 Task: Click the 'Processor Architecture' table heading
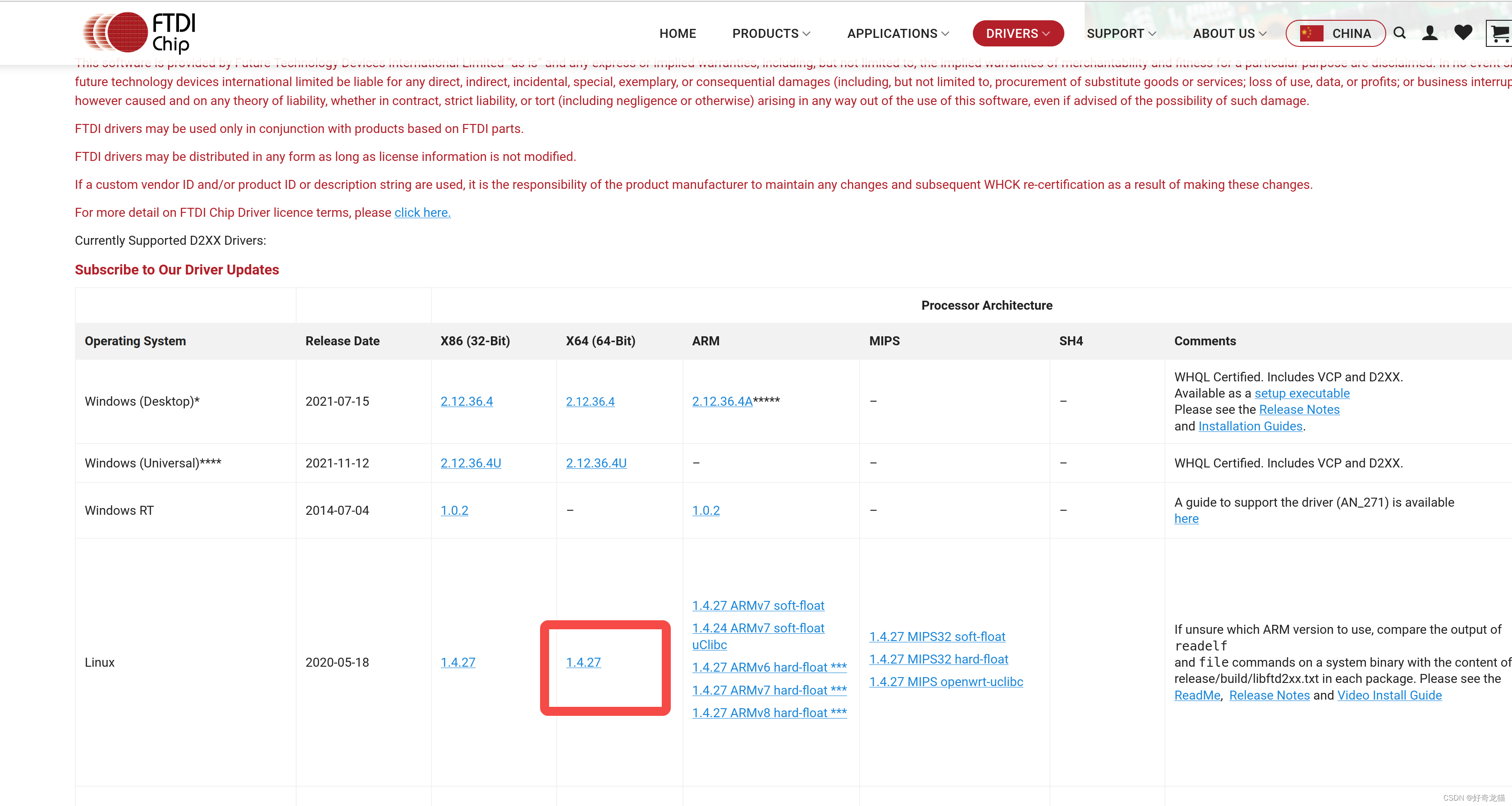(x=987, y=305)
